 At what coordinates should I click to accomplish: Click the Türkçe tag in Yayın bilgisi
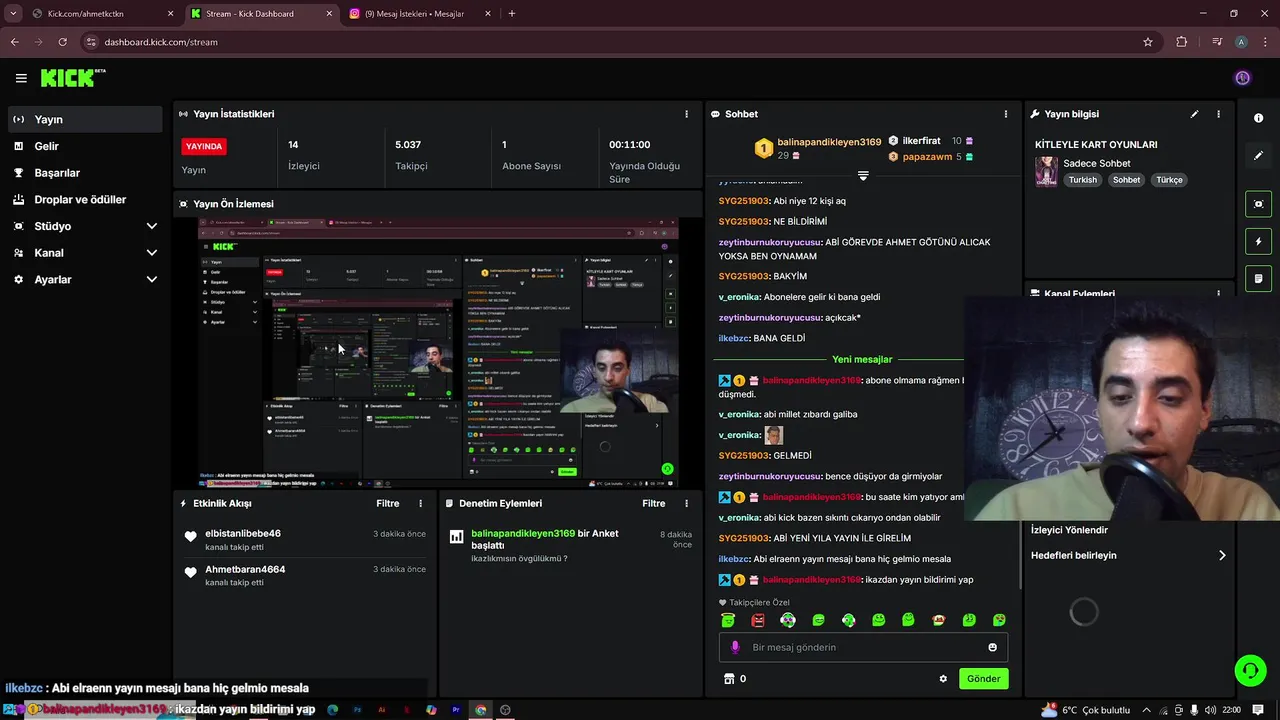[1169, 180]
